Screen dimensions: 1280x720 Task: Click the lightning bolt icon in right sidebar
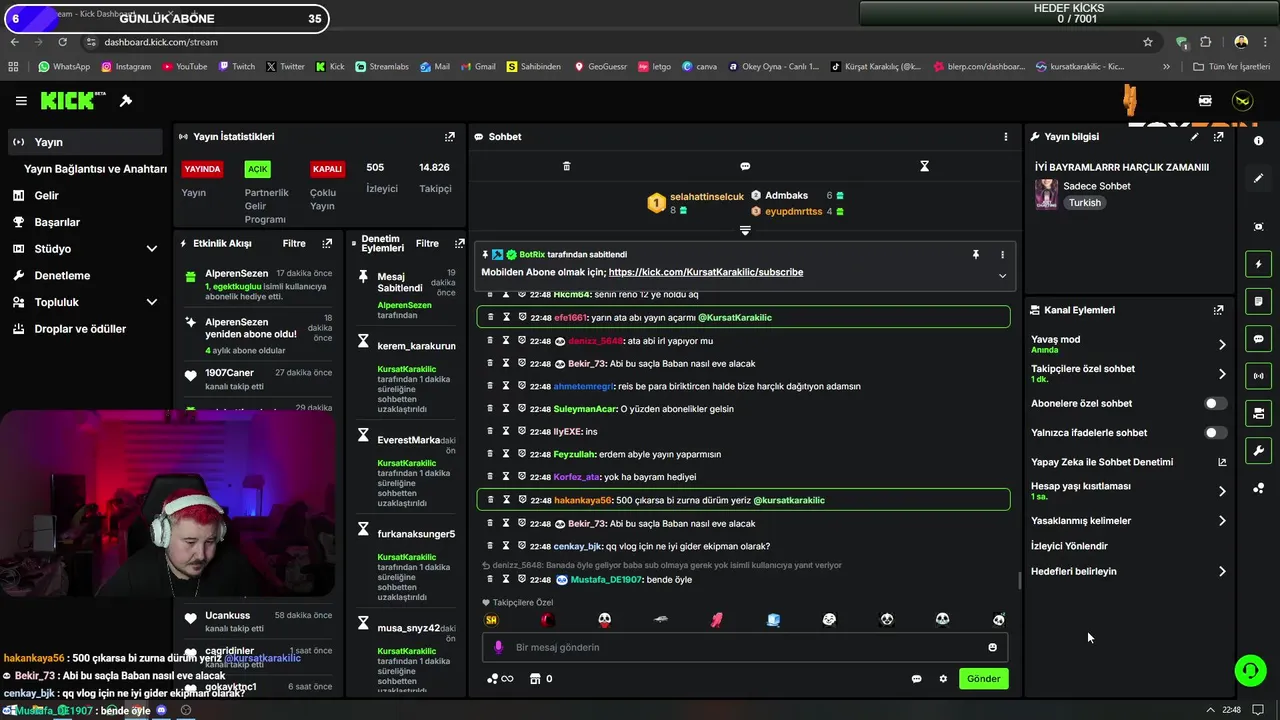[1258, 265]
